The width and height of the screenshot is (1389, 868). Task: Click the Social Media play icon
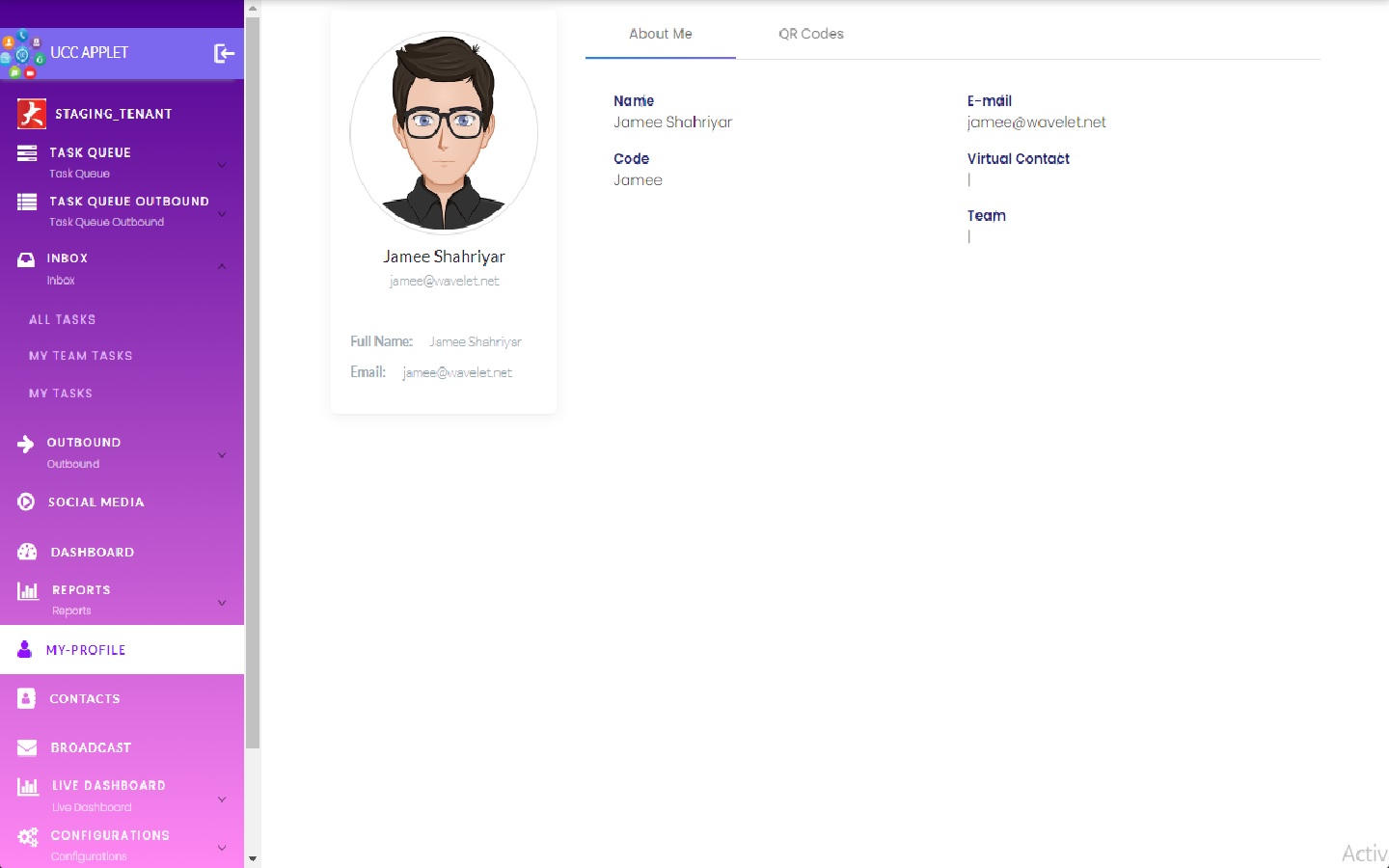tap(26, 502)
